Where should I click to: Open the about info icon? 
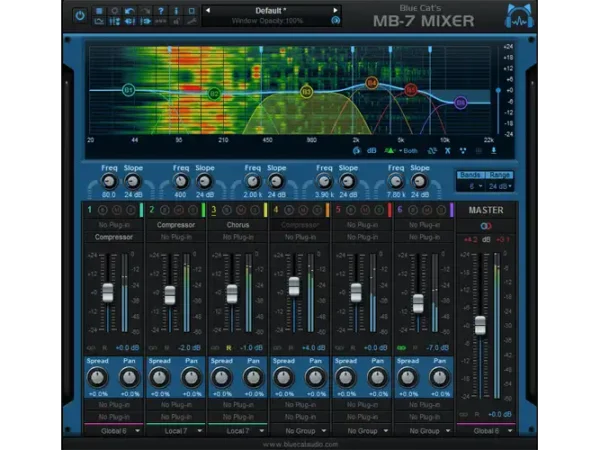point(176,11)
